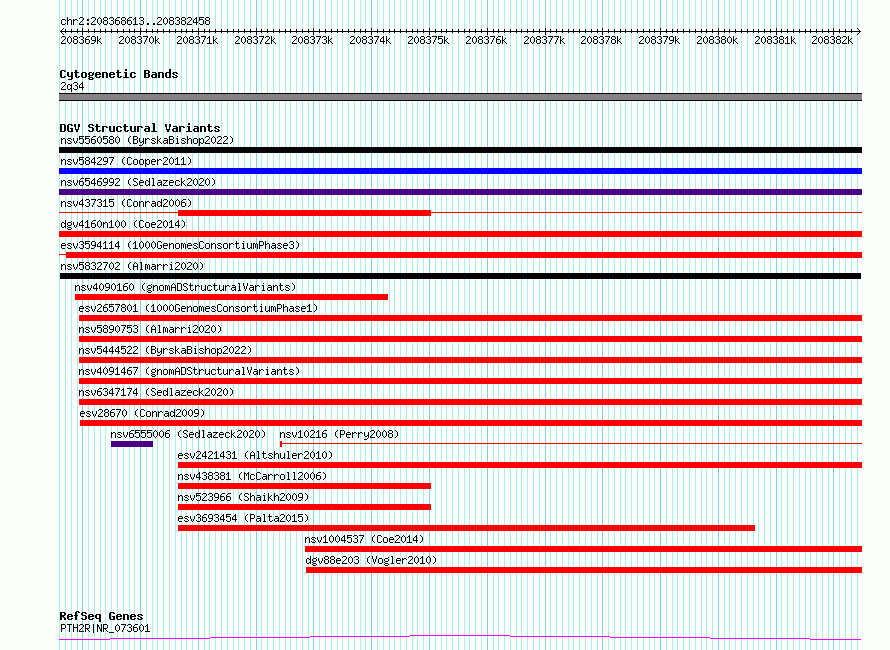Viewport: 890px width, 650px height.
Task: Open the nsv6555006 (Sedlazeck2020) label
Action: tap(188, 434)
